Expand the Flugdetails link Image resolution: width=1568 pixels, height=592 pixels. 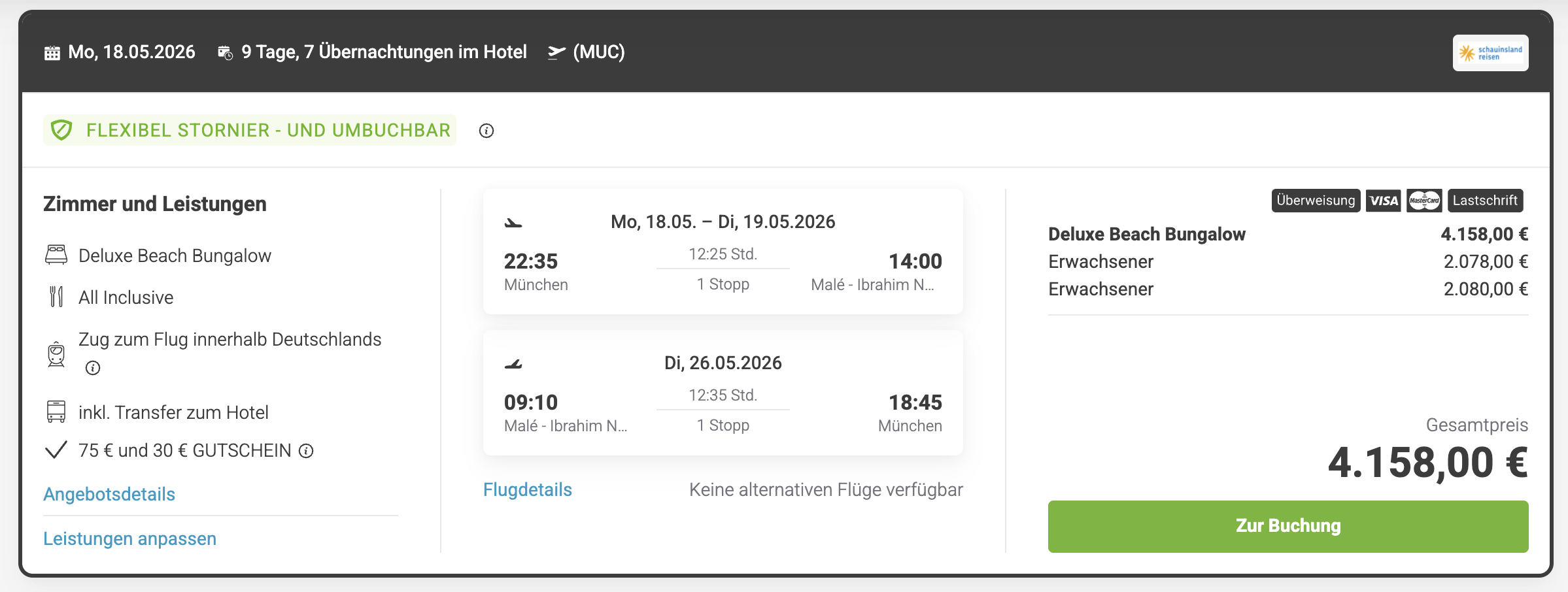tap(527, 489)
